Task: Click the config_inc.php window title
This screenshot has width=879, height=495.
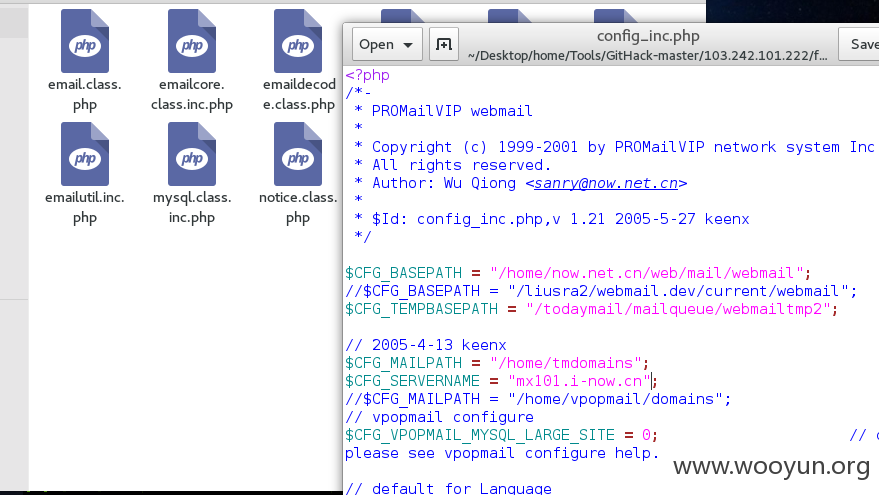Action: [x=648, y=36]
